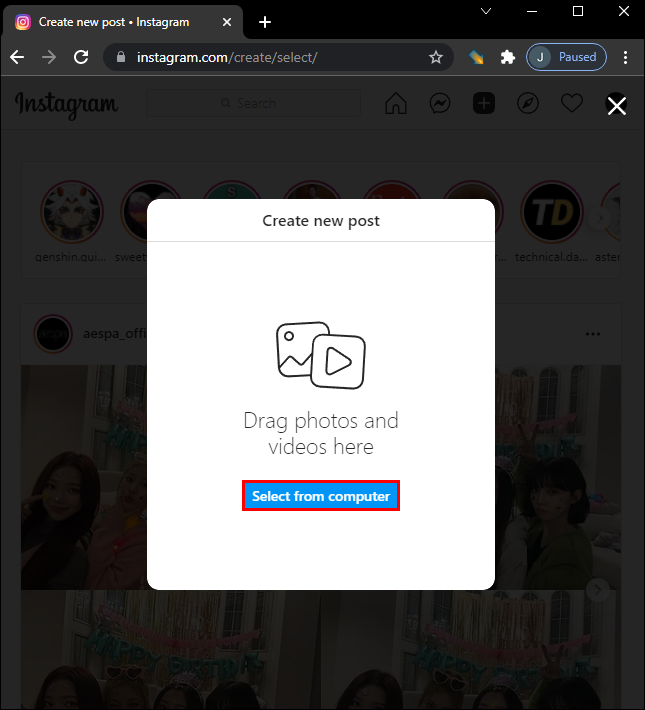645x710 pixels.
Task: Reload the Instagram page
Action: point(81,57)
